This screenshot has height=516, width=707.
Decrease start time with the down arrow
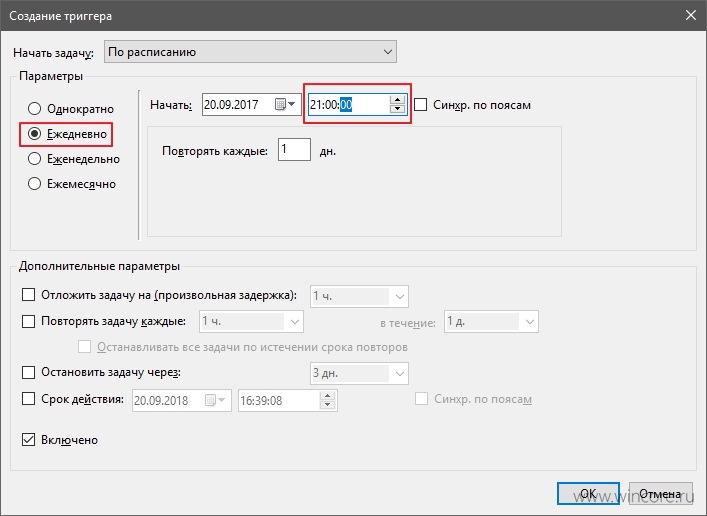tap(397, 109)
